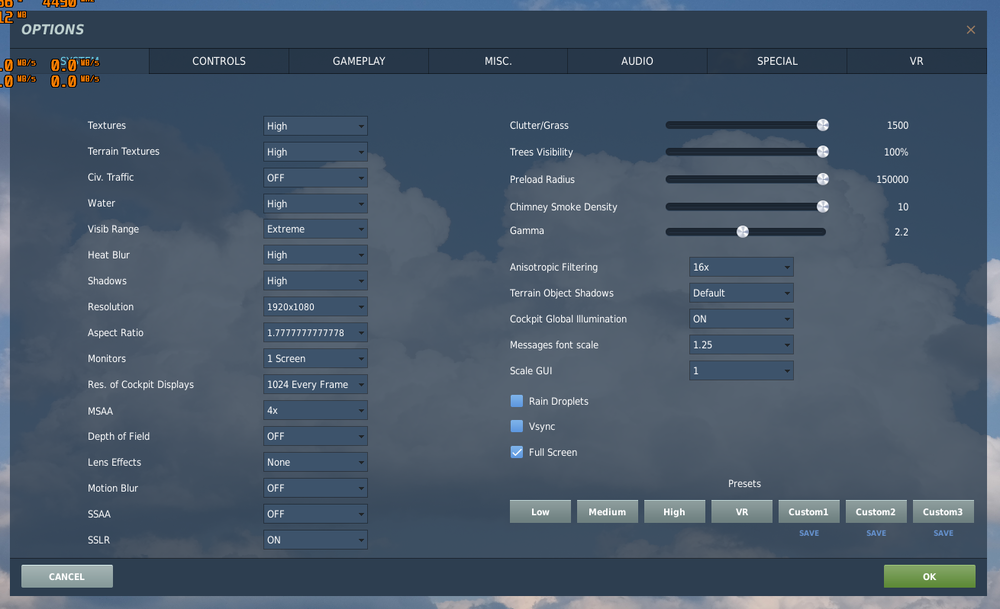Open the Monitors dropdown

coord(315,358)
